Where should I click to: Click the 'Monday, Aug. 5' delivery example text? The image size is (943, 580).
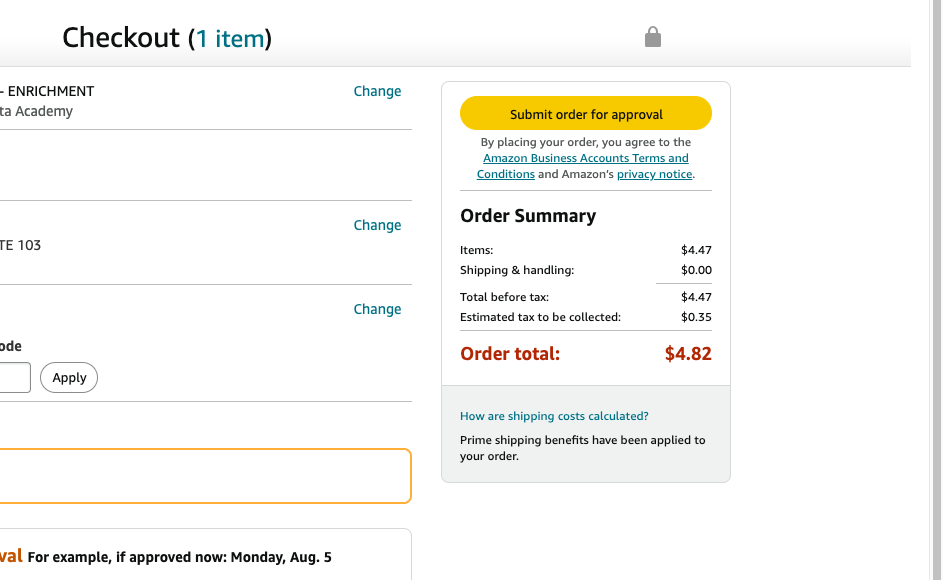tap(281, 557)
